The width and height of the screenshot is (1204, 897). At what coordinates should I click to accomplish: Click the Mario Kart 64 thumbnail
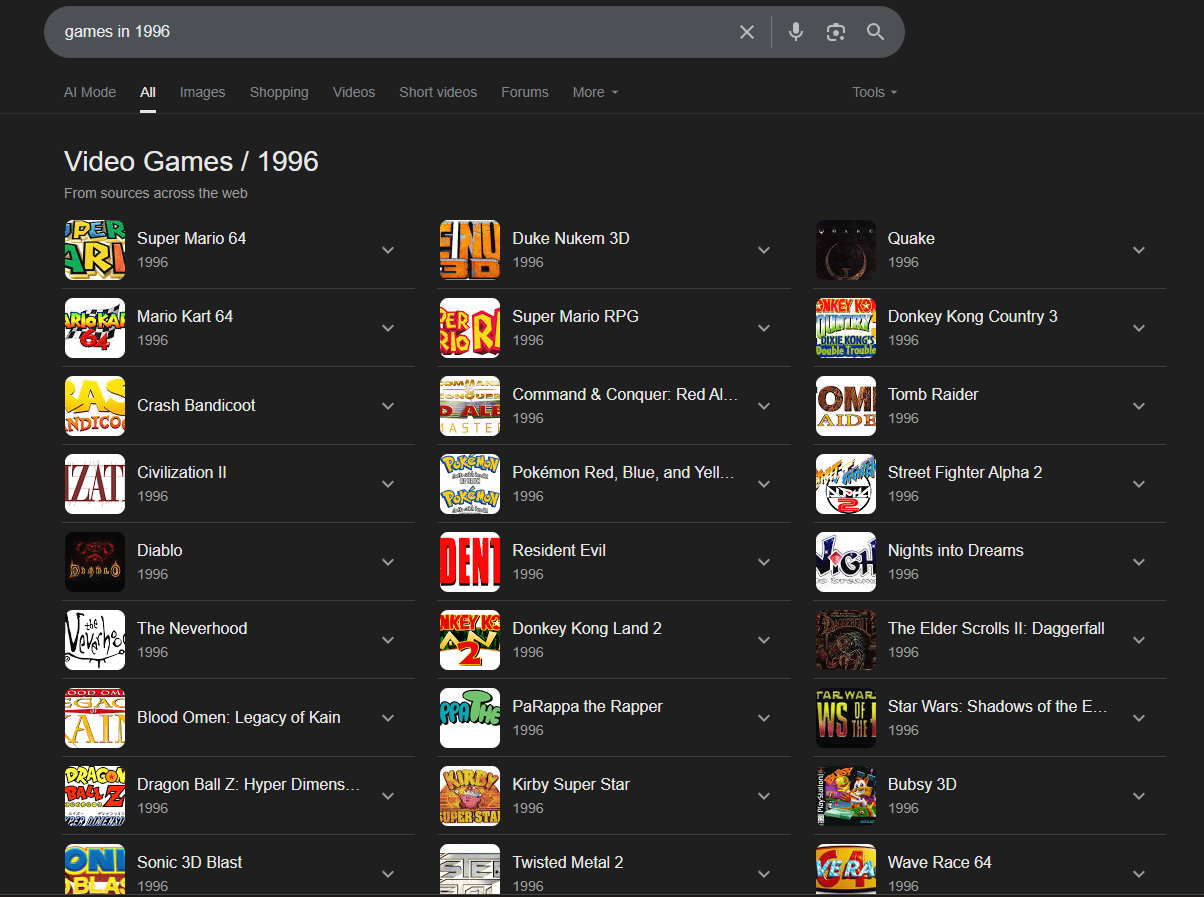pyautogui.click(x=95, y=328)
